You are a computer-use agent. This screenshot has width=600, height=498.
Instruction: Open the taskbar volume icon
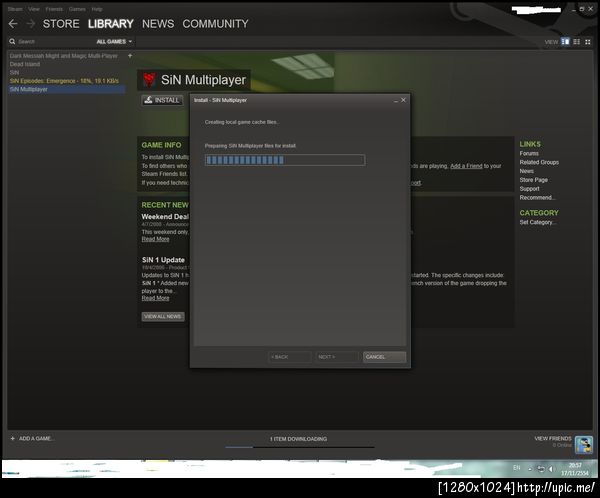point(551,469)
